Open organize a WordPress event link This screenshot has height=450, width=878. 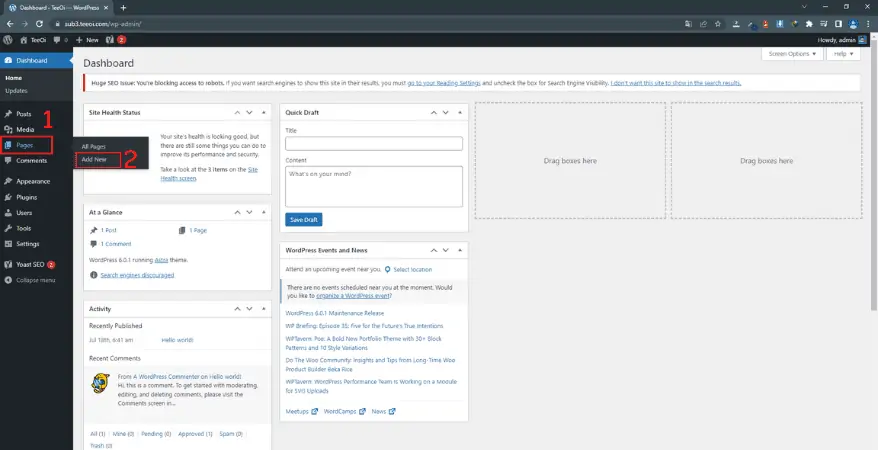pos(353,296)
